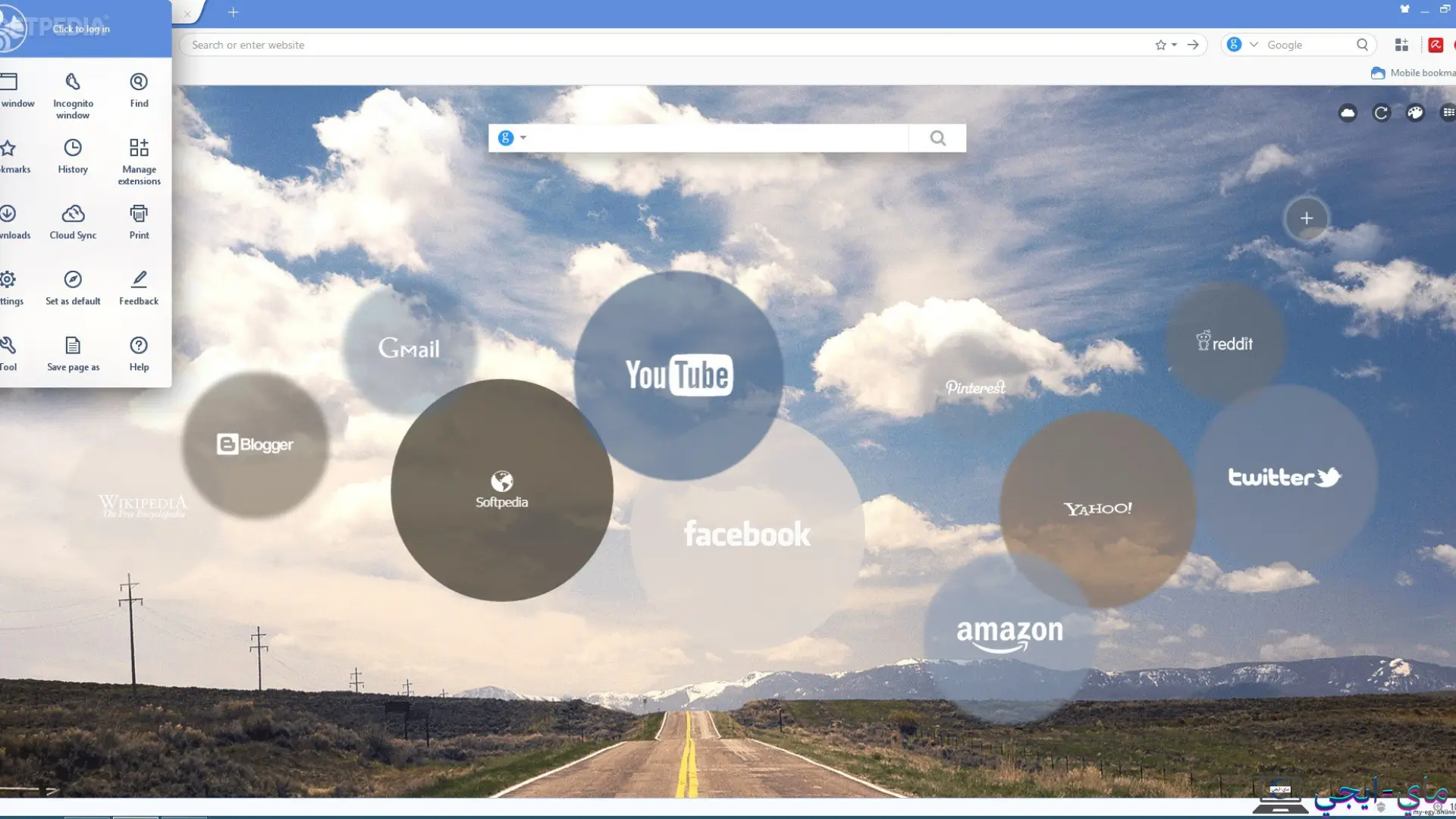This screenshot has height=819, width=1456.
Task: Click the skin shirt icon in title bar
Action: coord(1404,9)
